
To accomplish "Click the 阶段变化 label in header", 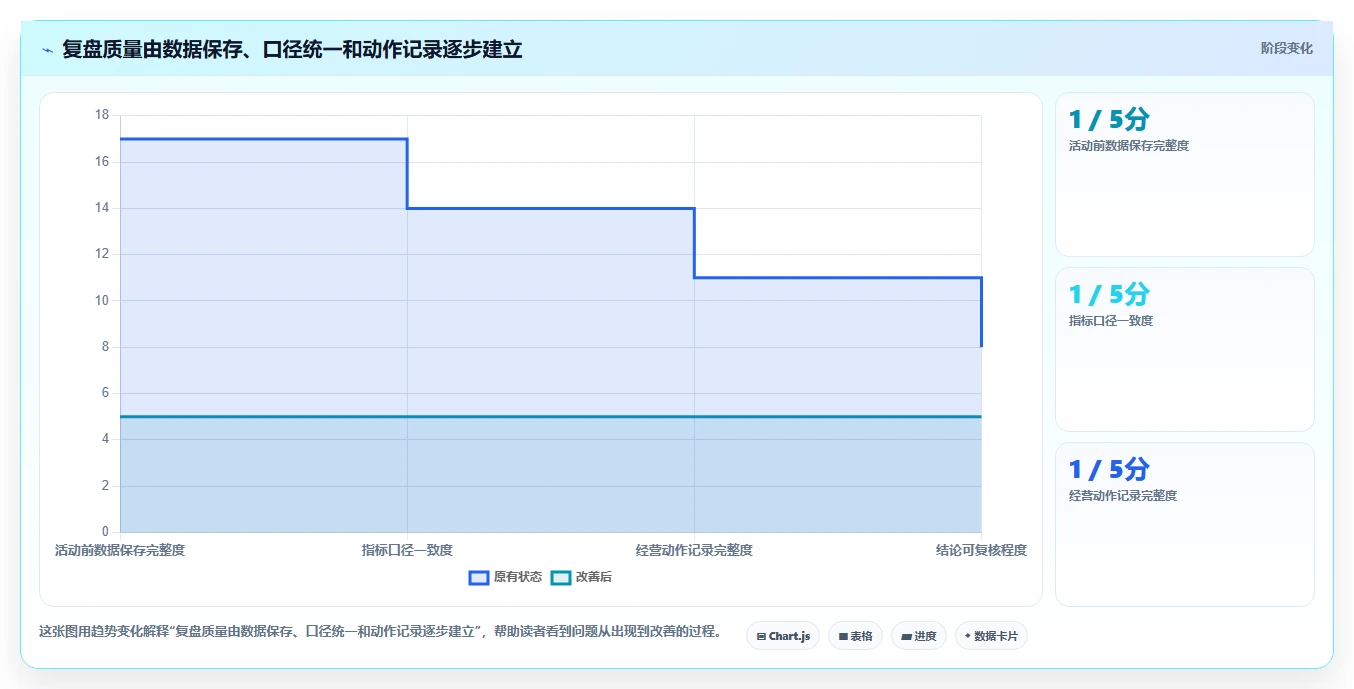I will click(x=1286, y=48).
